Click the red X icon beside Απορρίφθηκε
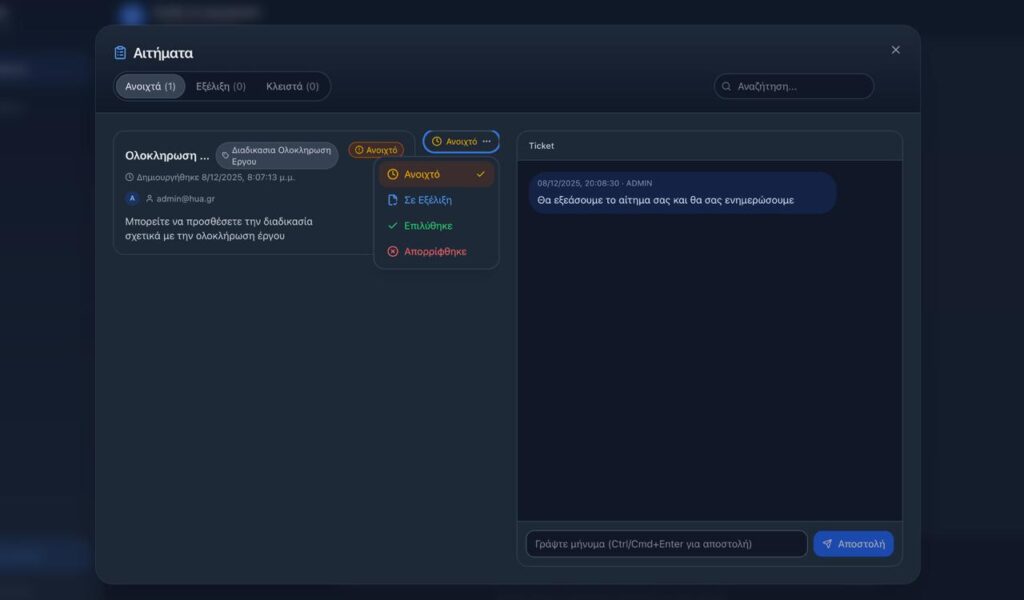Image resolution: width=1024 pixels, height=600 pixels. coord(393,252)
